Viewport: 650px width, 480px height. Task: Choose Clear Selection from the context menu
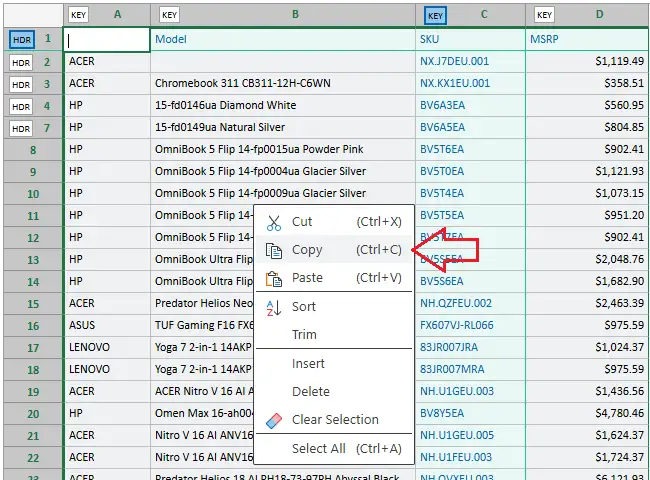pyautogui.click(x=334, y=419)
